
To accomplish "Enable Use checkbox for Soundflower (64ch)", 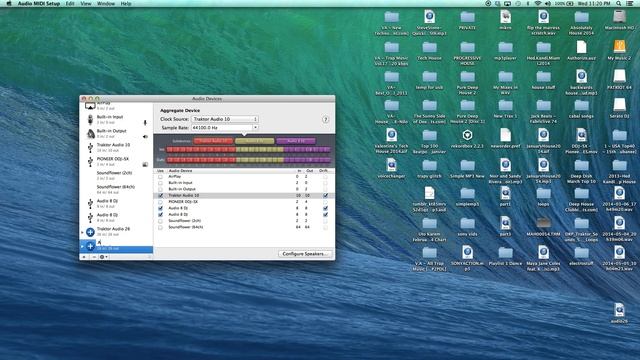I will [160, 227].
